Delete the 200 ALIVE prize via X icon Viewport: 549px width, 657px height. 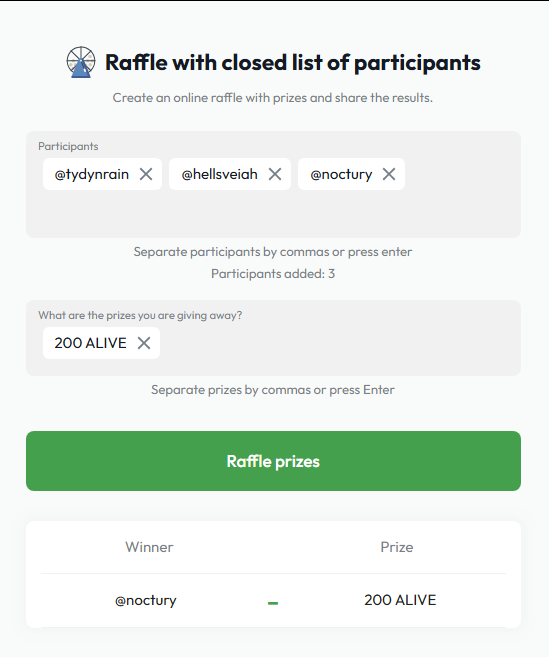click(x=144, y=343)
